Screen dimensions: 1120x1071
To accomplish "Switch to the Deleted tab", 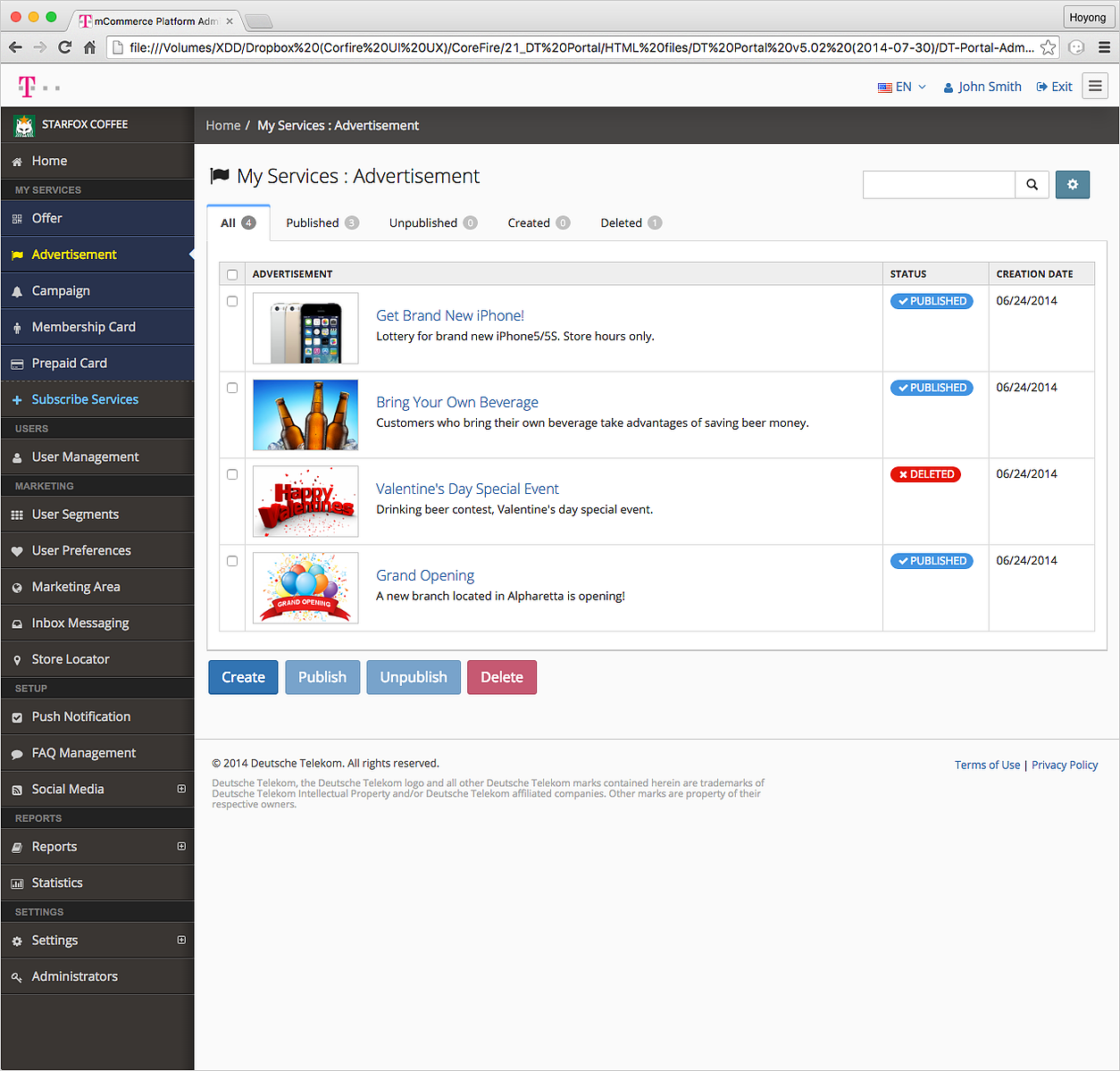I will click(x=631, y=223).
